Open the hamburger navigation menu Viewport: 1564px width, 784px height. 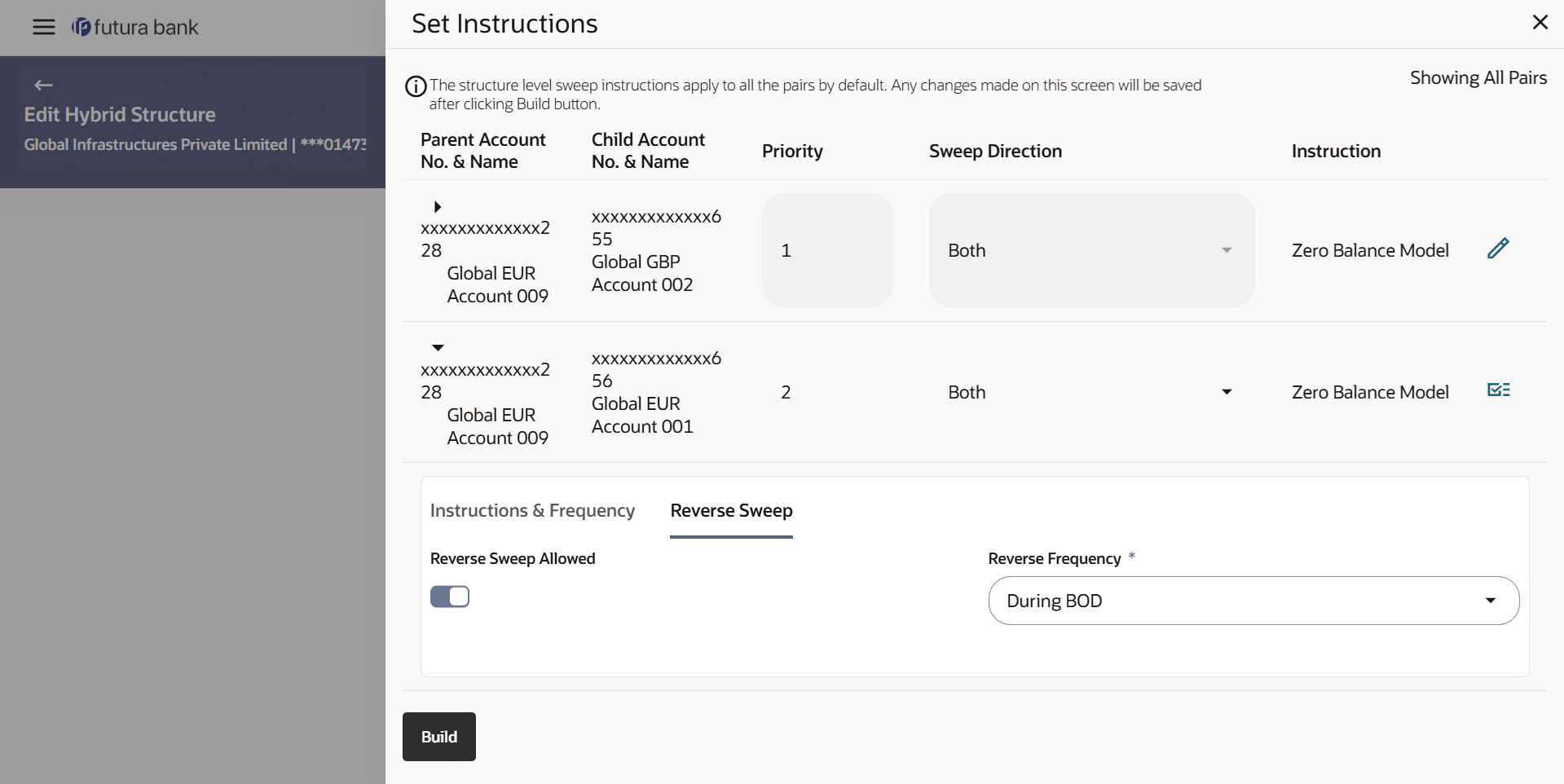click(44, 28)
